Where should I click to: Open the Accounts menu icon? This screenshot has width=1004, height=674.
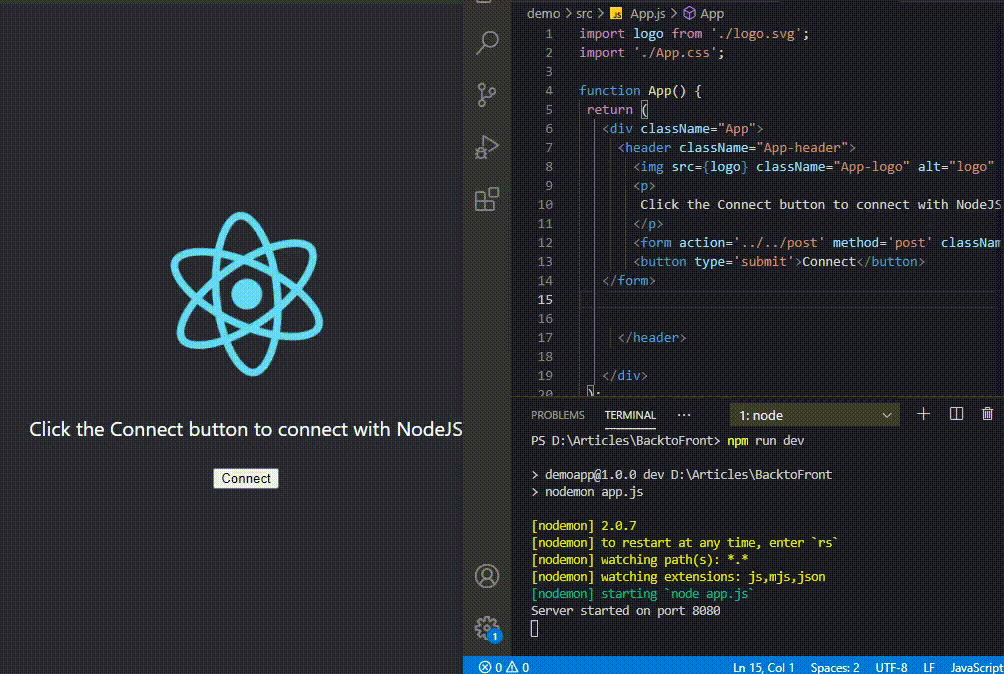487,576
